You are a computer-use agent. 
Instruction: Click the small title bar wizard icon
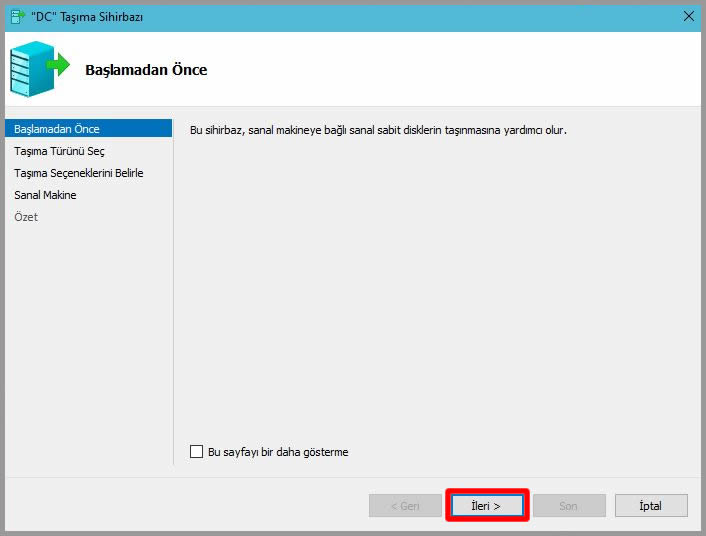[x=16, y=16]
